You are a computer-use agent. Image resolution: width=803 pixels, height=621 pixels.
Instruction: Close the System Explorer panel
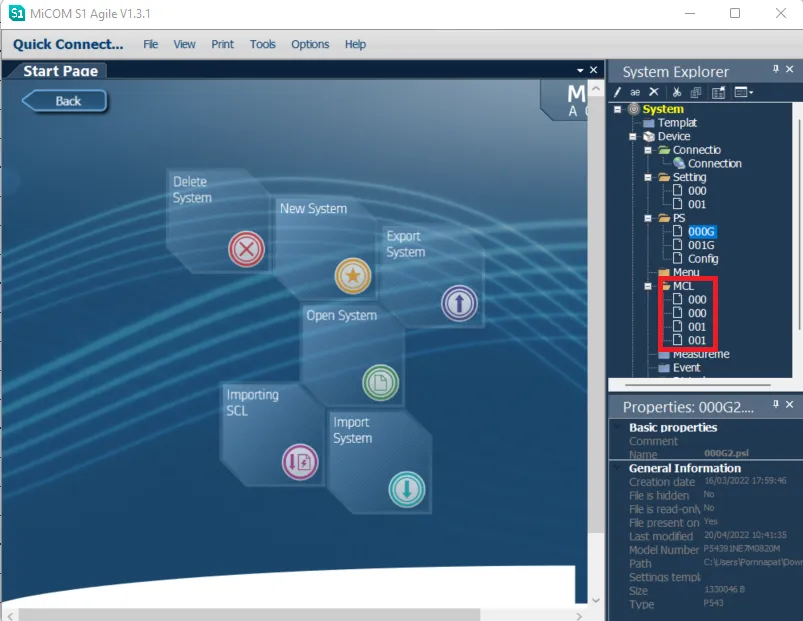790,69
